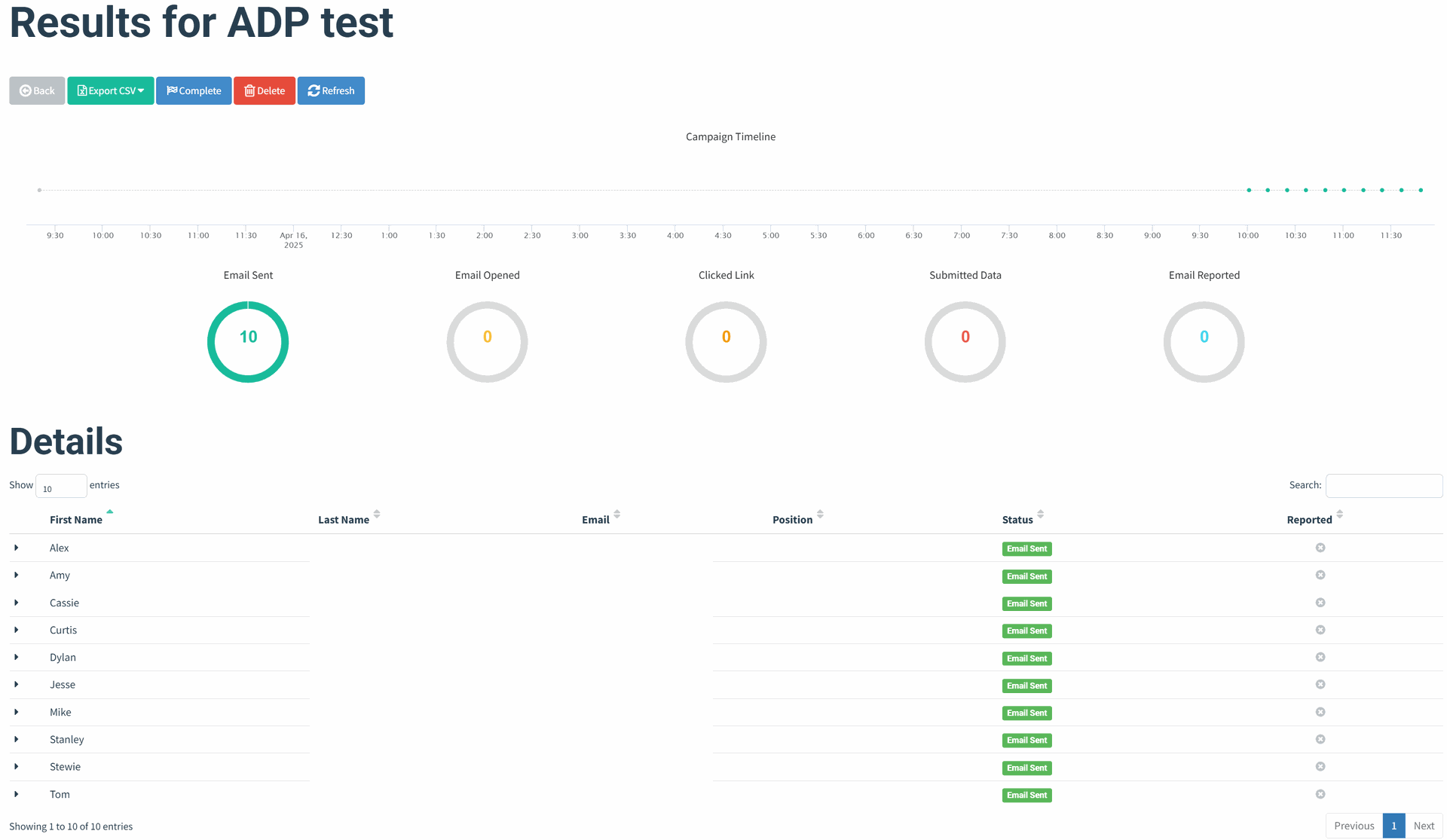
Task: Click the name Jesse in table
Action: (x=63, y=684)
